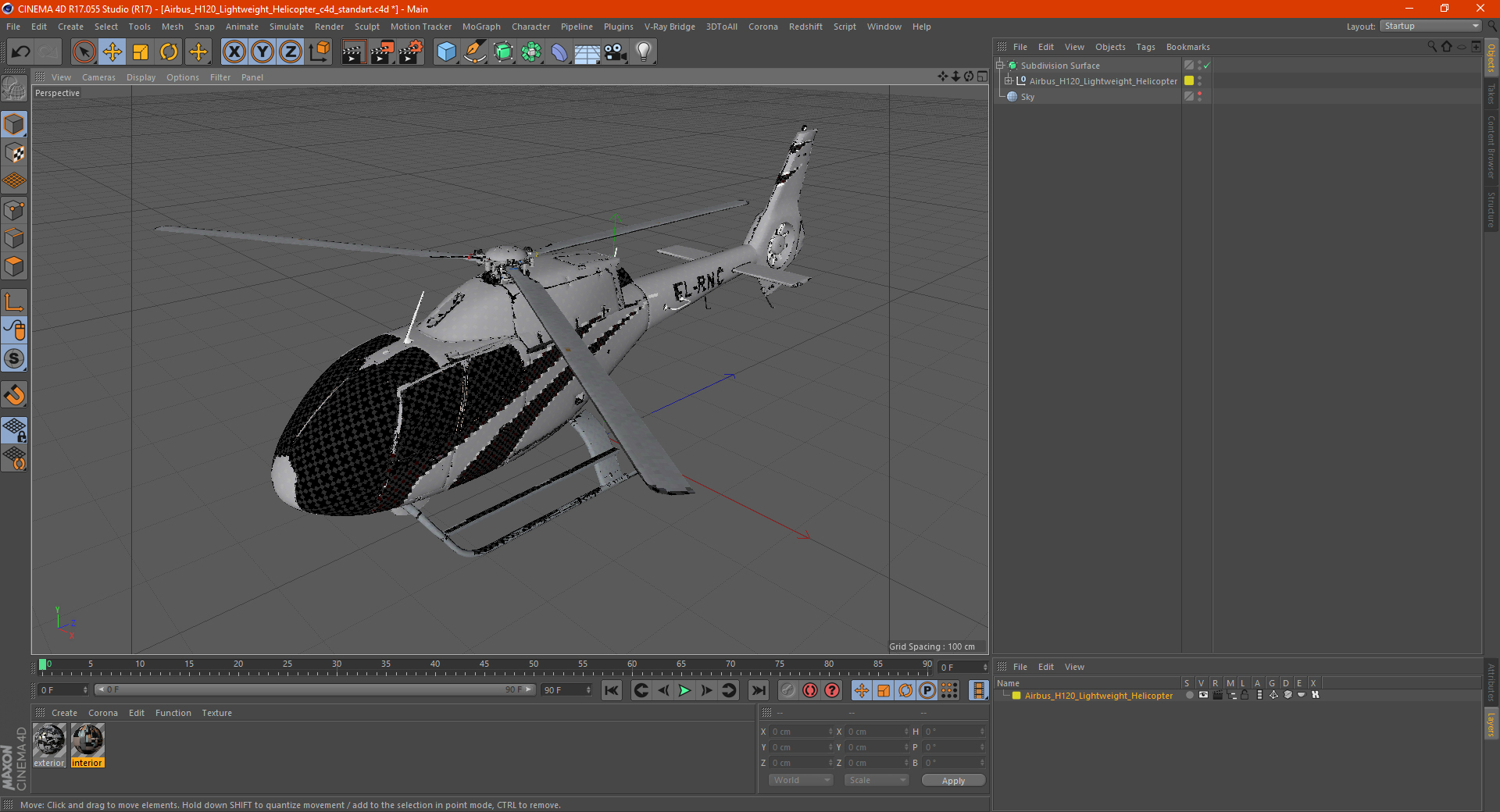Toggle Airbus helicopter visibility dots in Objects
This screenshot has width=1500, height=812.
1199,81
